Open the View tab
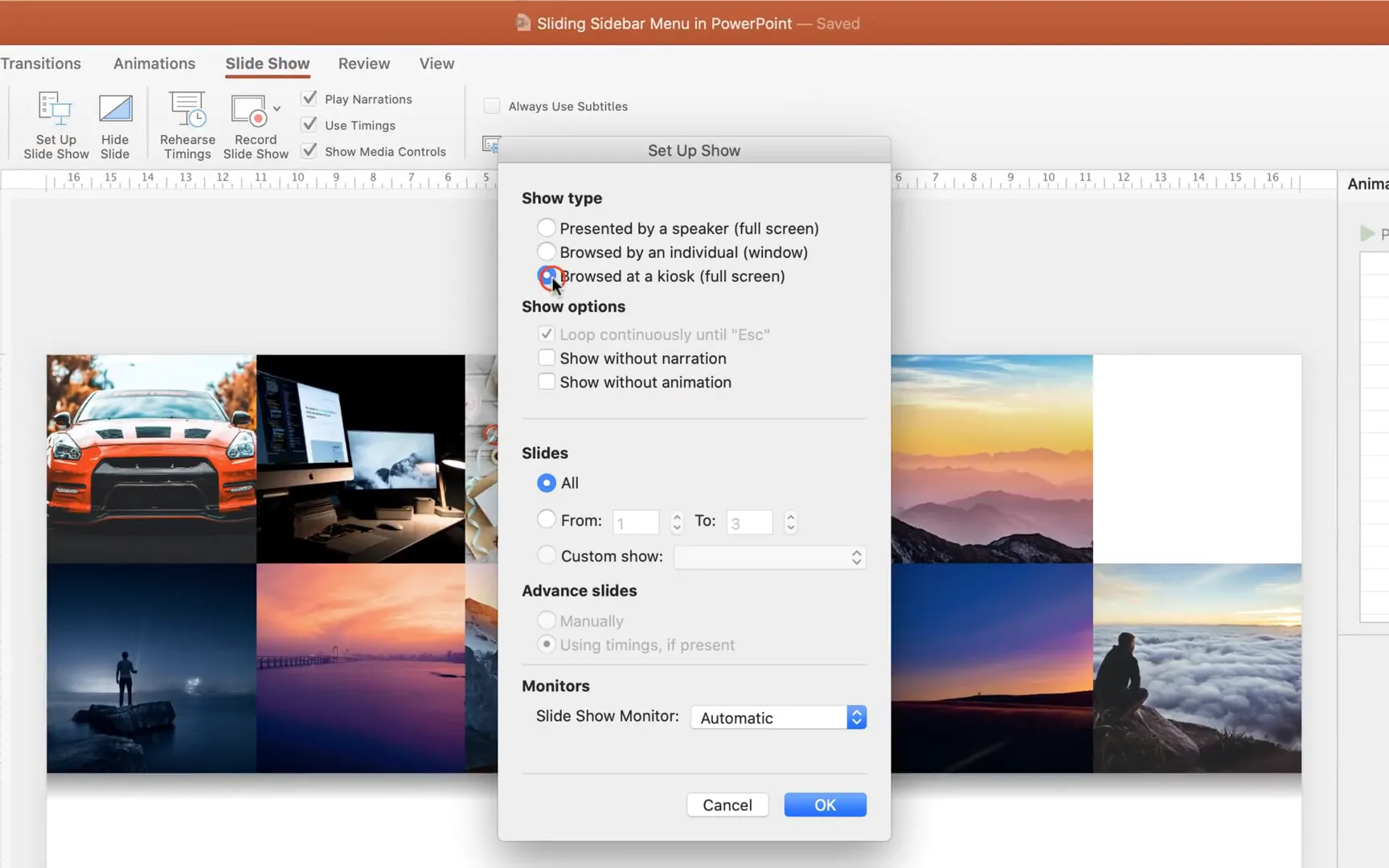This screenshot has height=868, width=1389. point(436,63)
